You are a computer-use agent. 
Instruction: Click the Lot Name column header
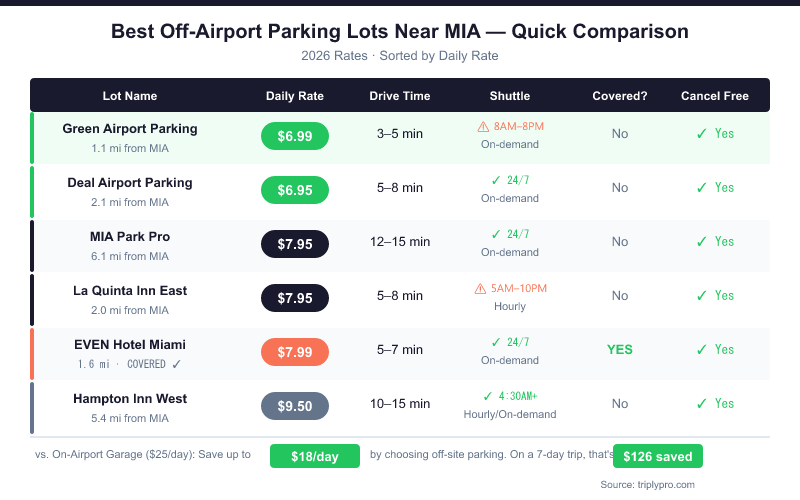(130, 96)
